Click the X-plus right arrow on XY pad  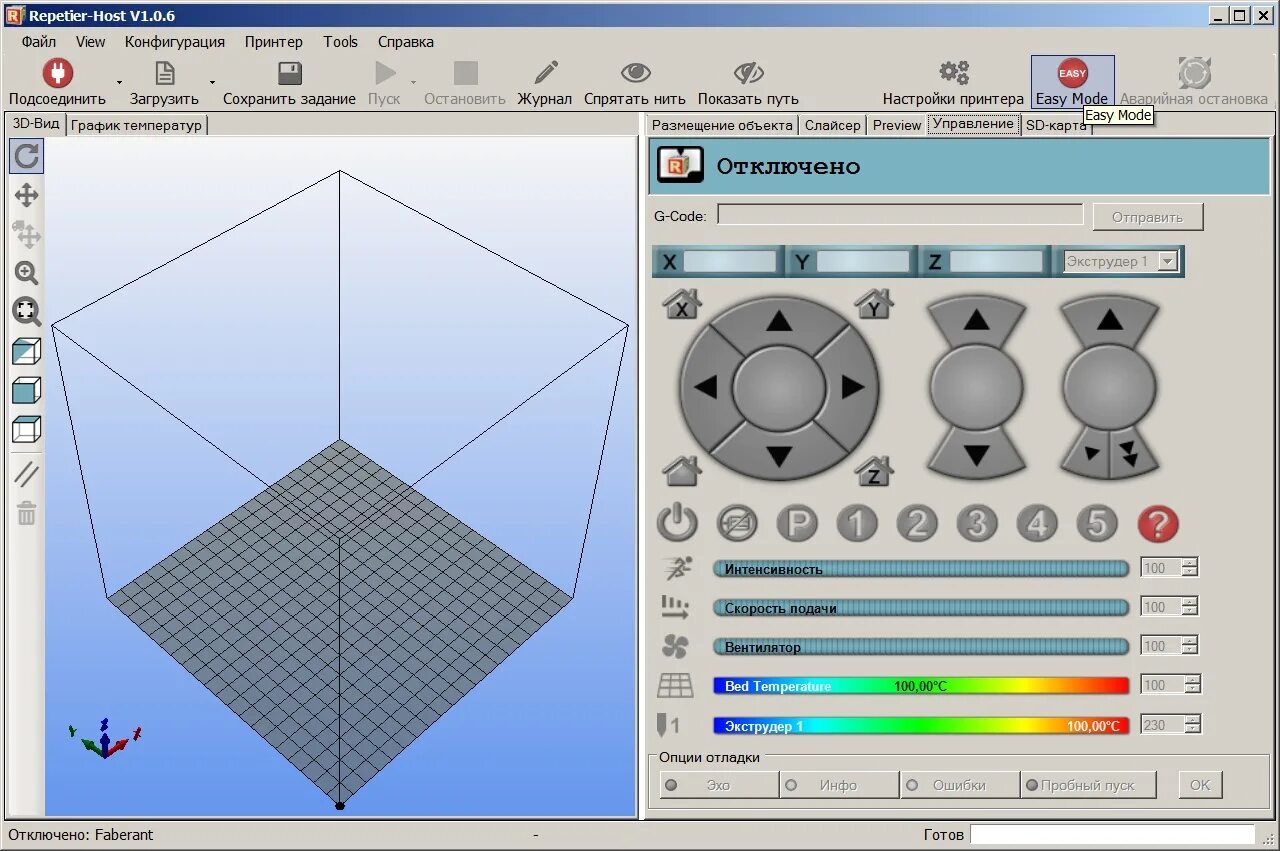pos(853,387)
